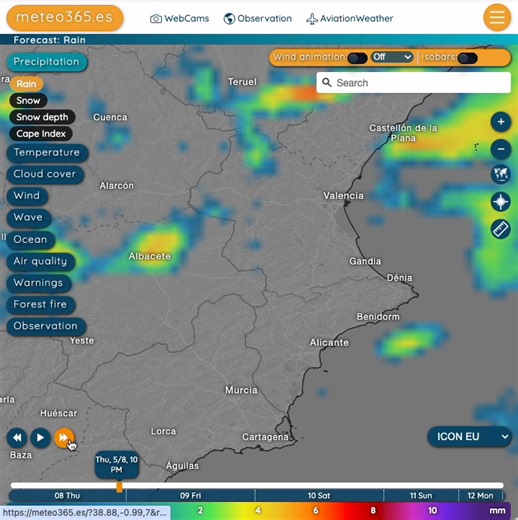Zoom out on the map

tap(501, 149)
